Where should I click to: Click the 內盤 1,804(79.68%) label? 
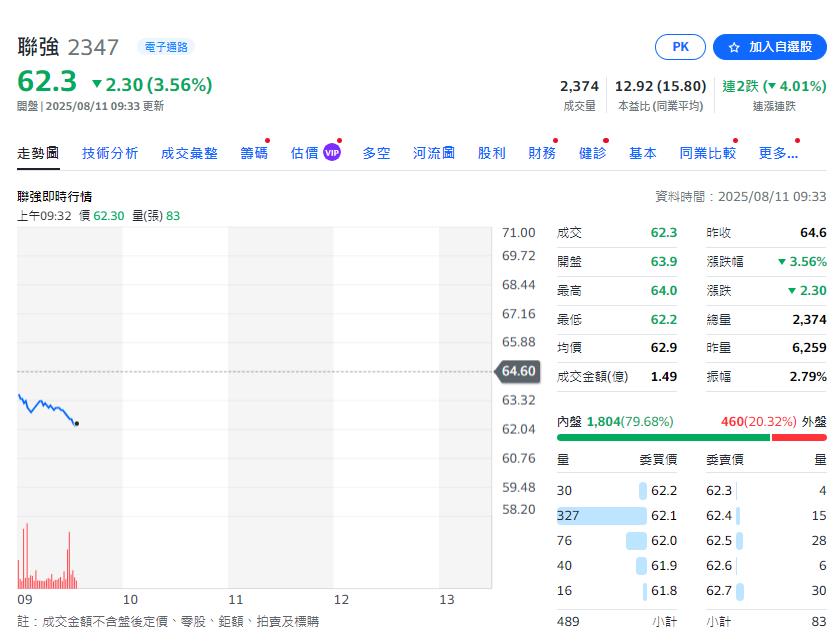615,422
